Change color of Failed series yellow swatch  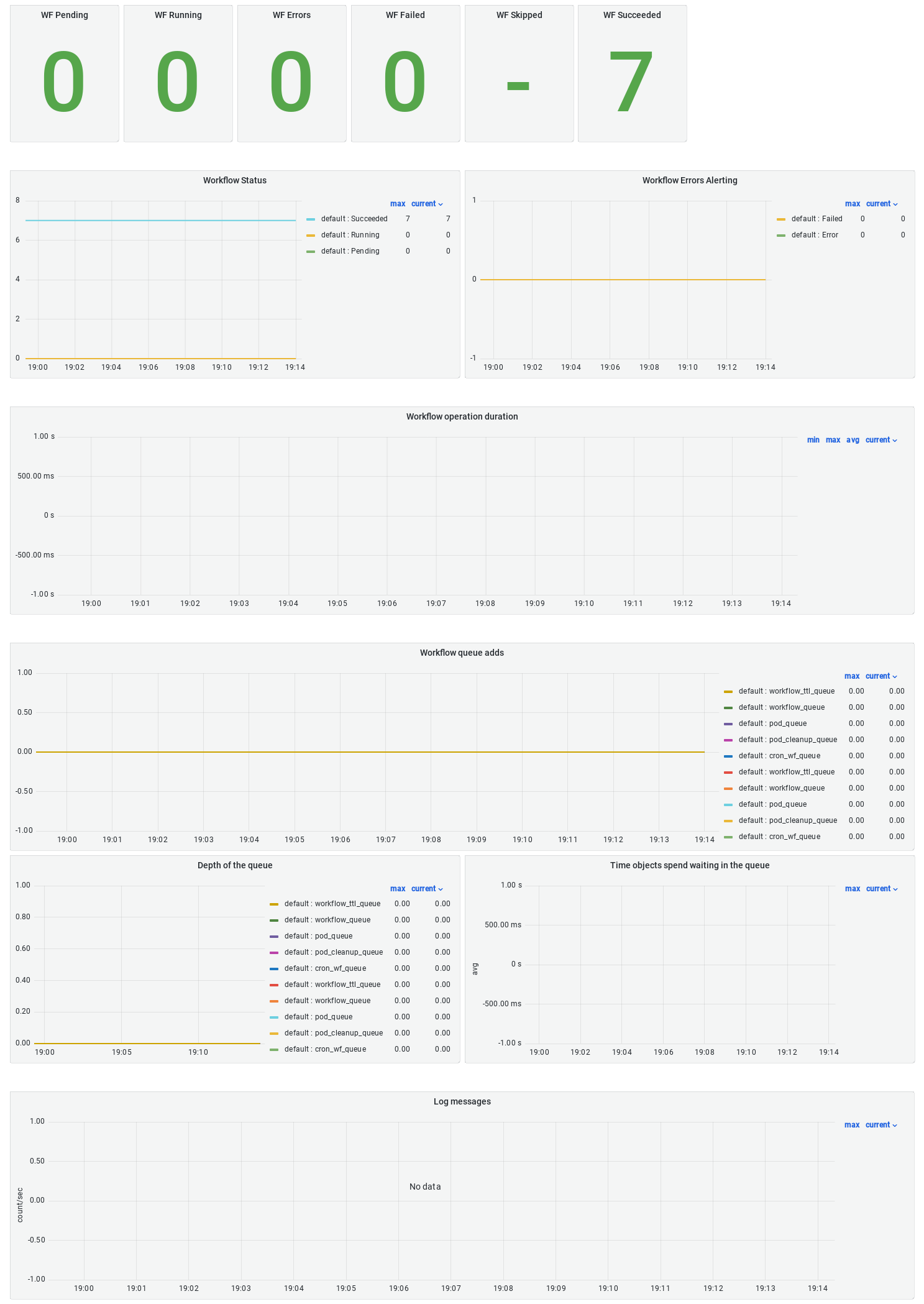point(781,219)
